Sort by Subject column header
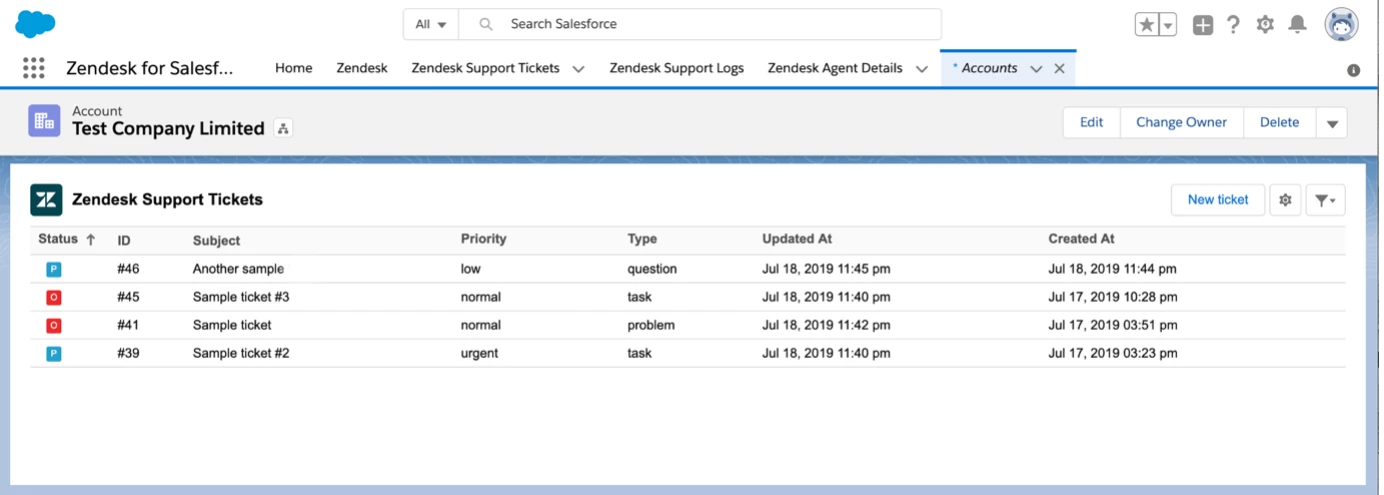Image resolution: width=1384 pixels, height=495 pixels. tap(216, 240)
